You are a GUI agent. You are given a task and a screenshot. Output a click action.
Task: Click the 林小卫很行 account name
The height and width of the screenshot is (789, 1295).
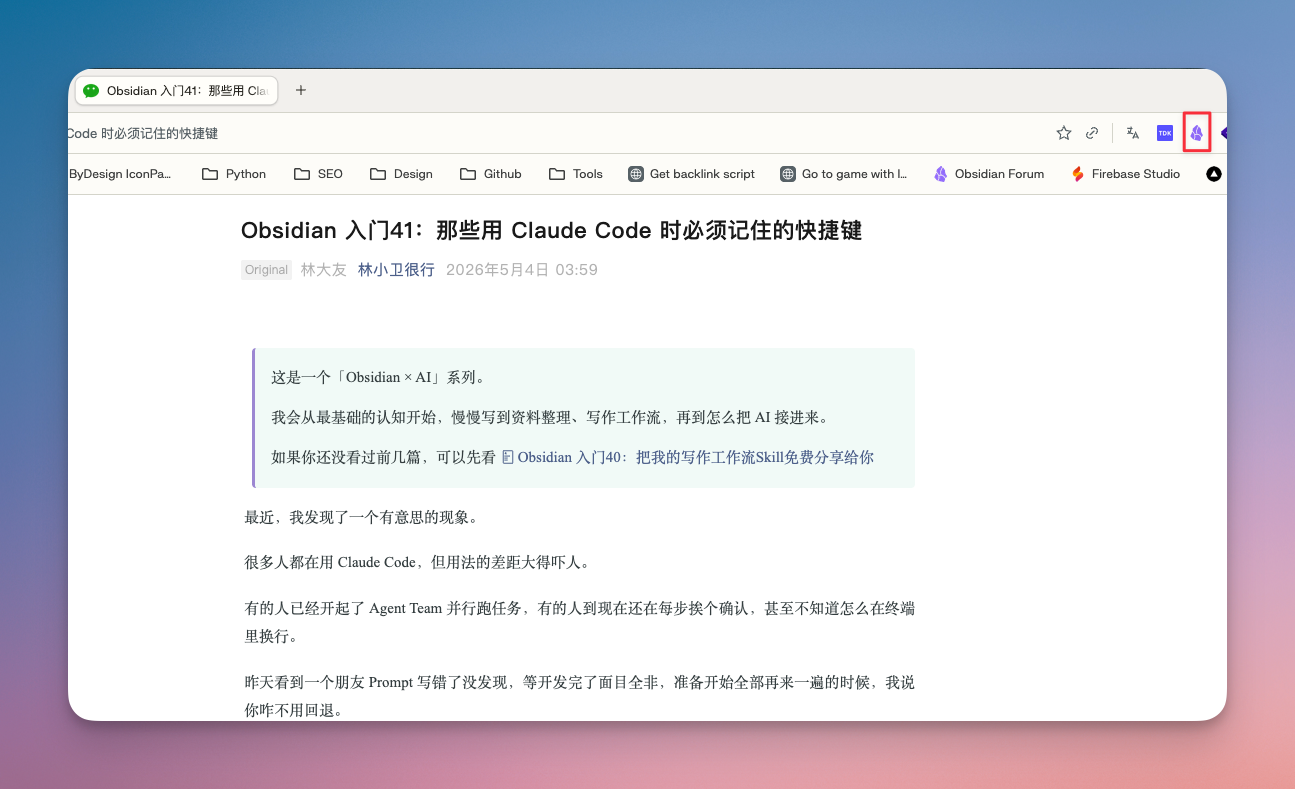click(x=396, y=270)
